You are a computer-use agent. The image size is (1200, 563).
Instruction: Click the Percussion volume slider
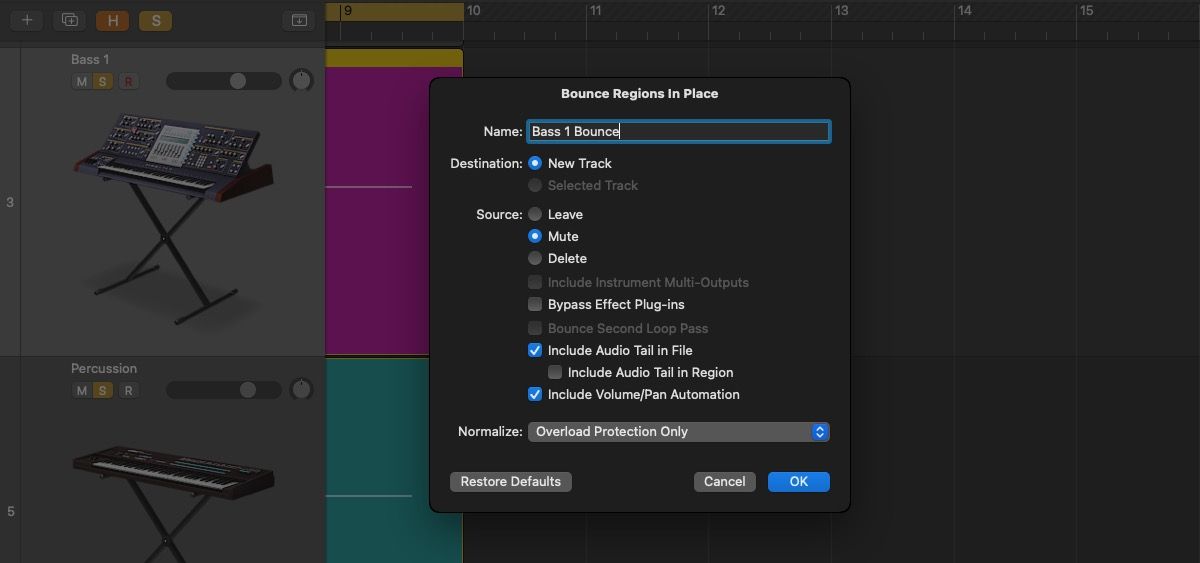(224, 390)
